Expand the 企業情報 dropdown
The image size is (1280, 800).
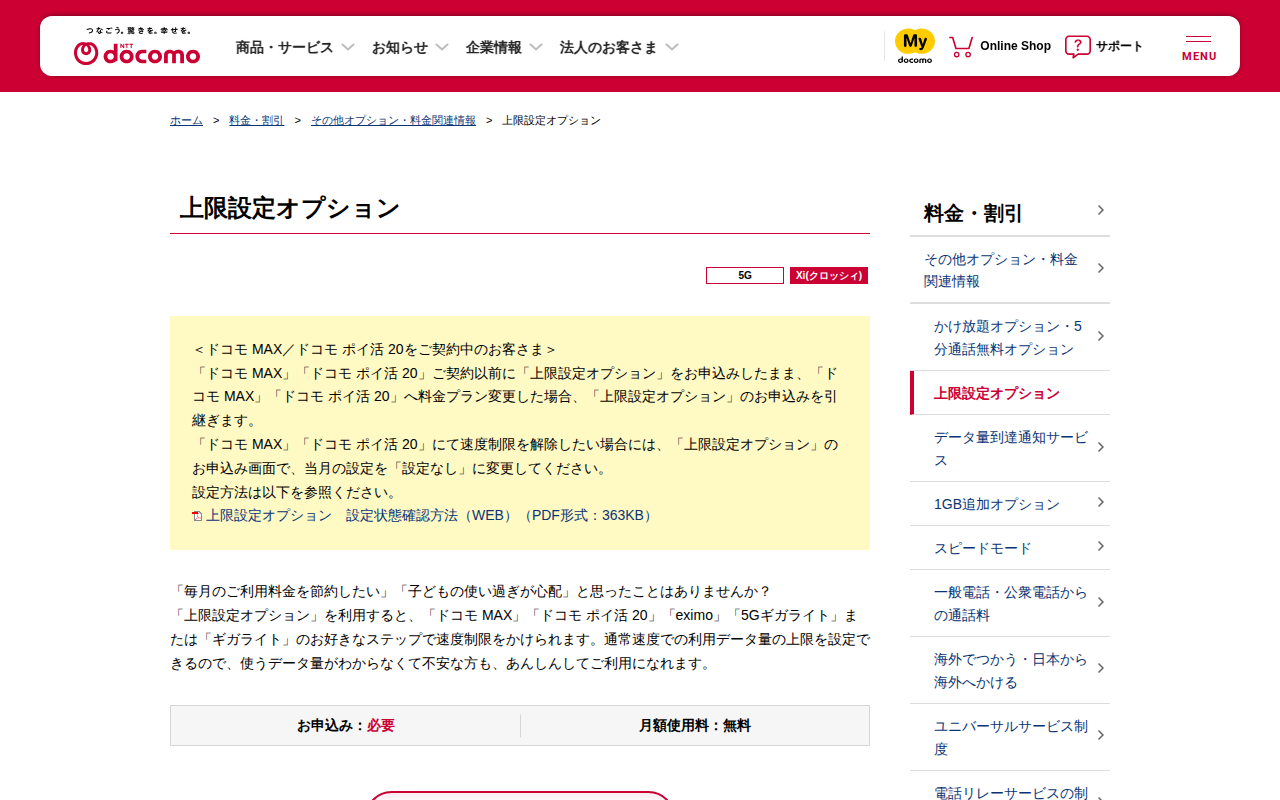(x=504, y=47)
